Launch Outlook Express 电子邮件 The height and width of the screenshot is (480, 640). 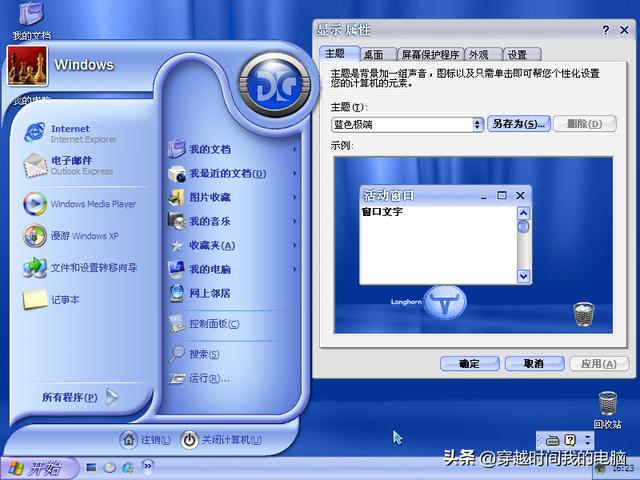point(69,165)
